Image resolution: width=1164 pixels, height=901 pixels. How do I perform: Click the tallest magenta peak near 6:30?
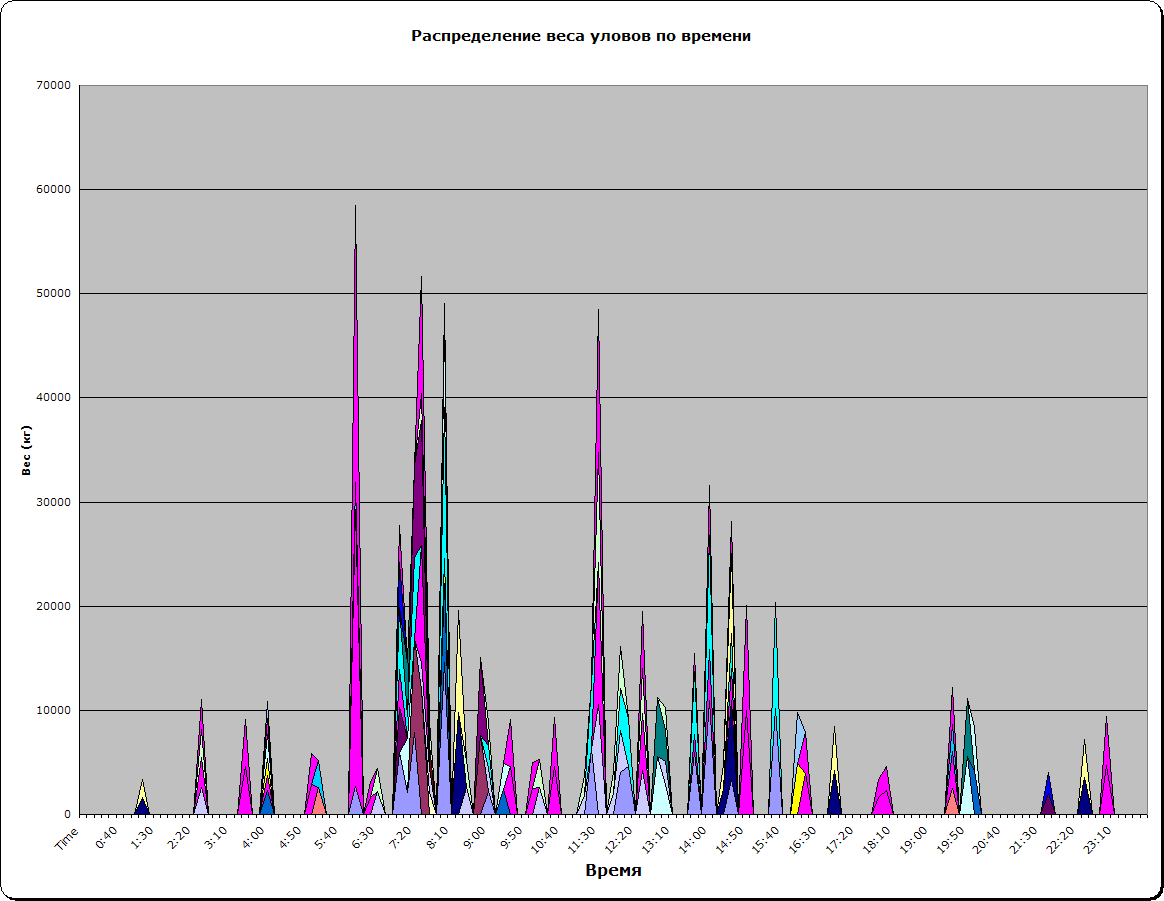(x=356, y=500)
